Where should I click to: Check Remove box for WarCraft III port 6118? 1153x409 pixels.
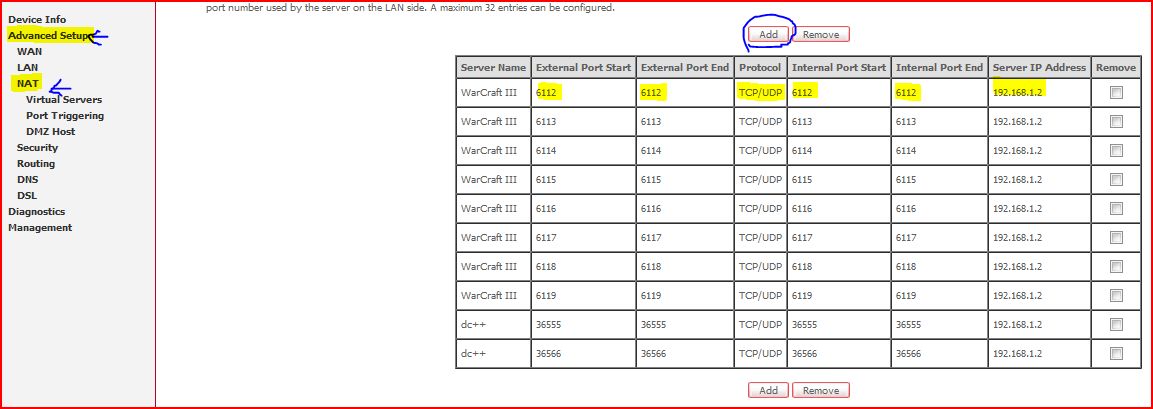1116,266
